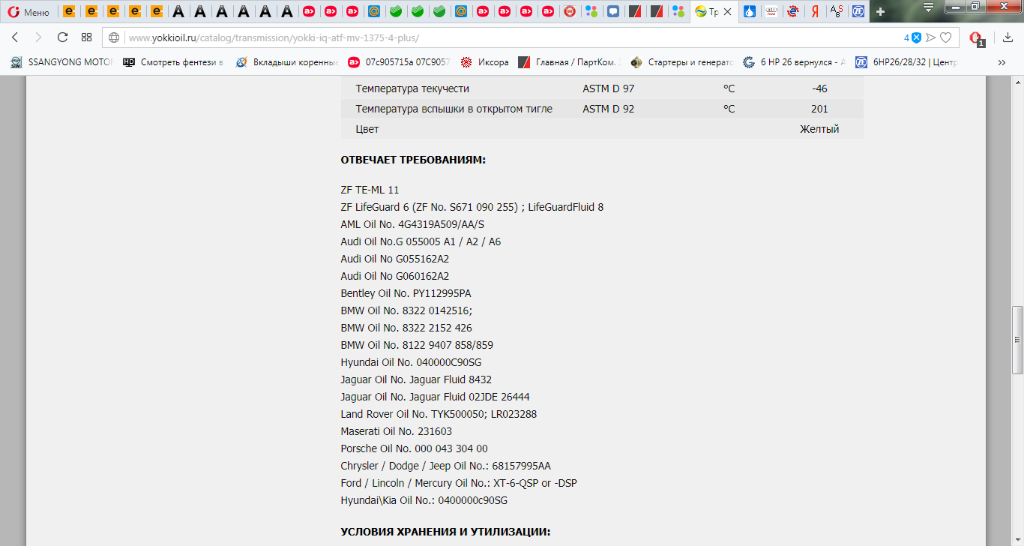The height and width of the screenshot is (546, 1024).
Task: Open the Opera Меню button
Action: coord(28,12)
